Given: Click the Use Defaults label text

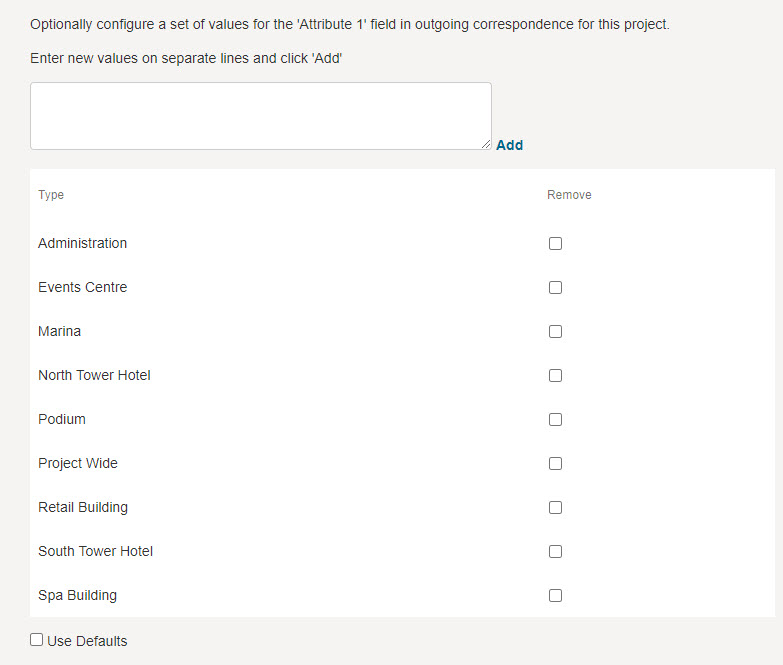Looking at the screenshot, I should pos(87,641).
